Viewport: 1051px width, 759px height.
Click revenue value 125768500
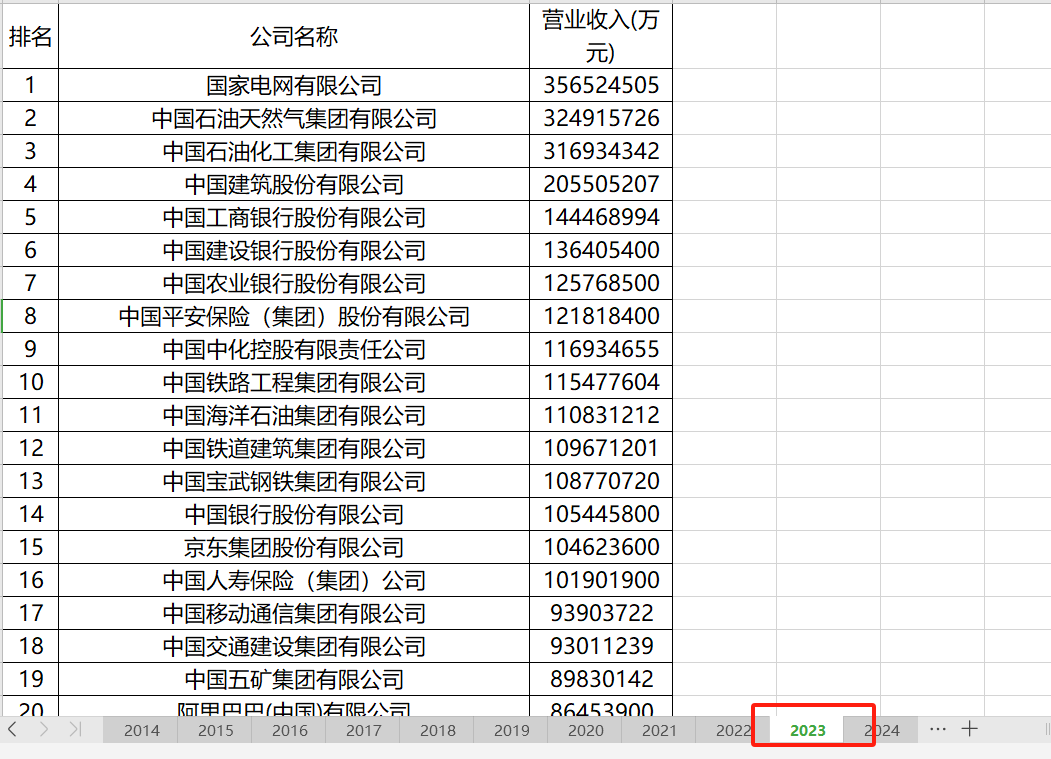[x=601, y=283]
